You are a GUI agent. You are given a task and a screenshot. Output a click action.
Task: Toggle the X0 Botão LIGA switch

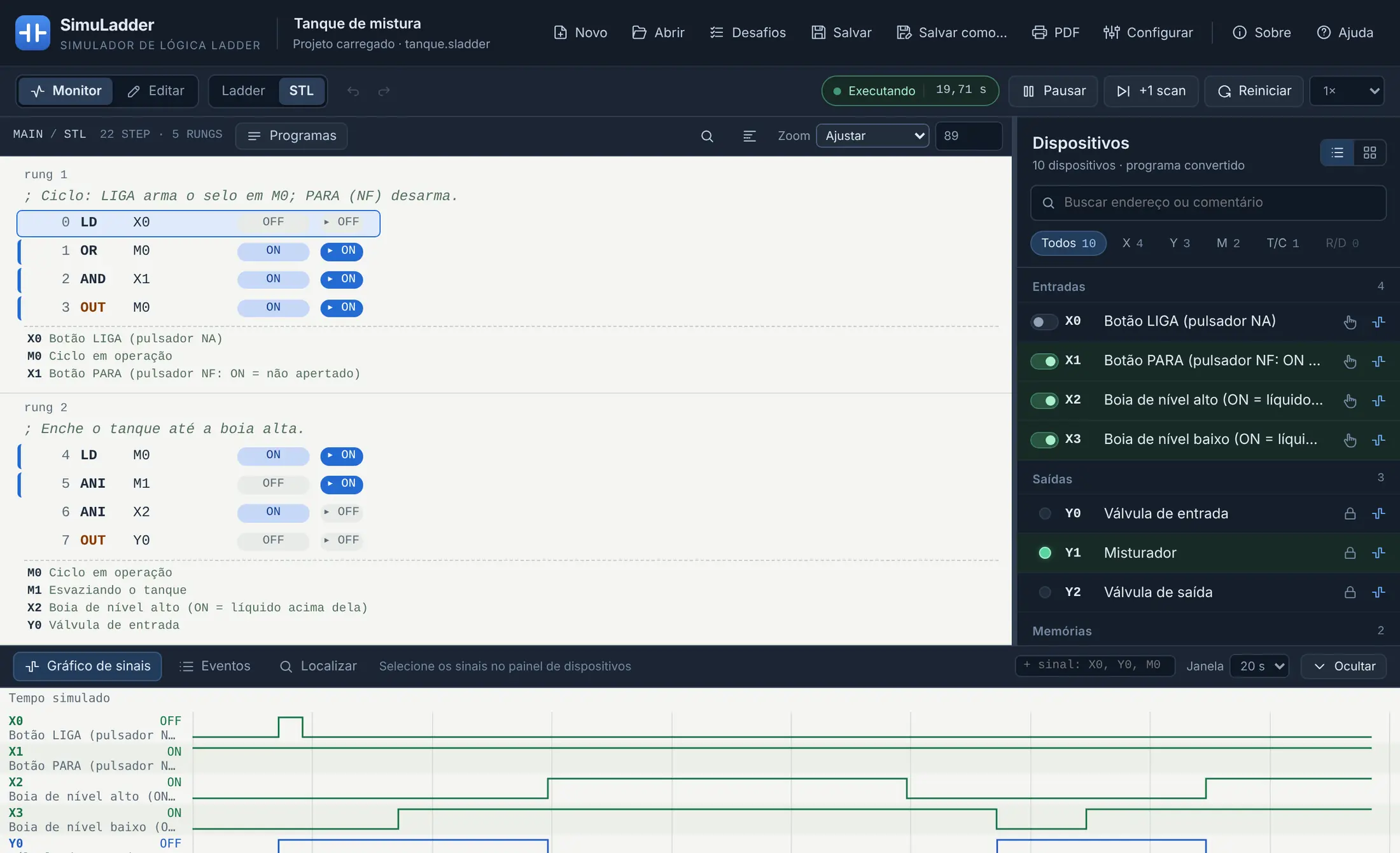click(1044, 322)
